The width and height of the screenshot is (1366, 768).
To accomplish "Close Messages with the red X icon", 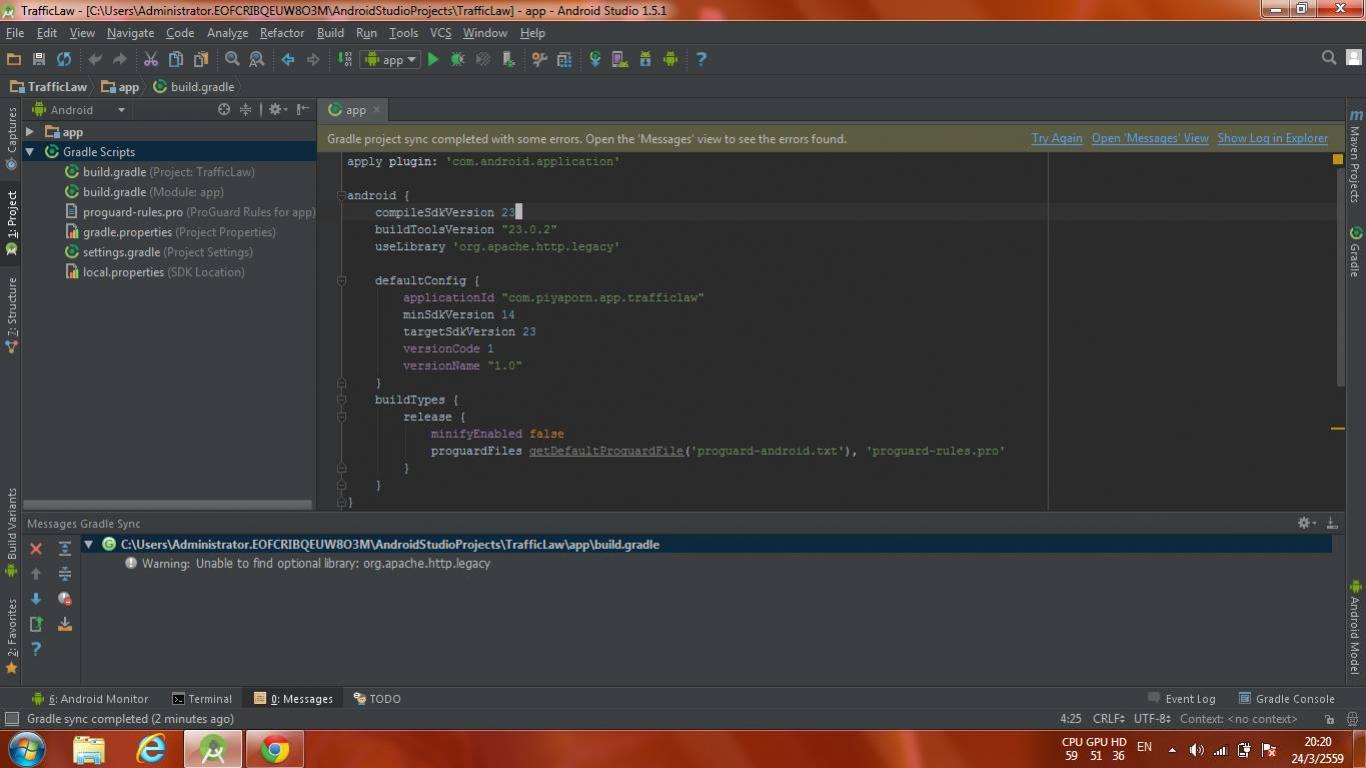I will tap(36, 549).
